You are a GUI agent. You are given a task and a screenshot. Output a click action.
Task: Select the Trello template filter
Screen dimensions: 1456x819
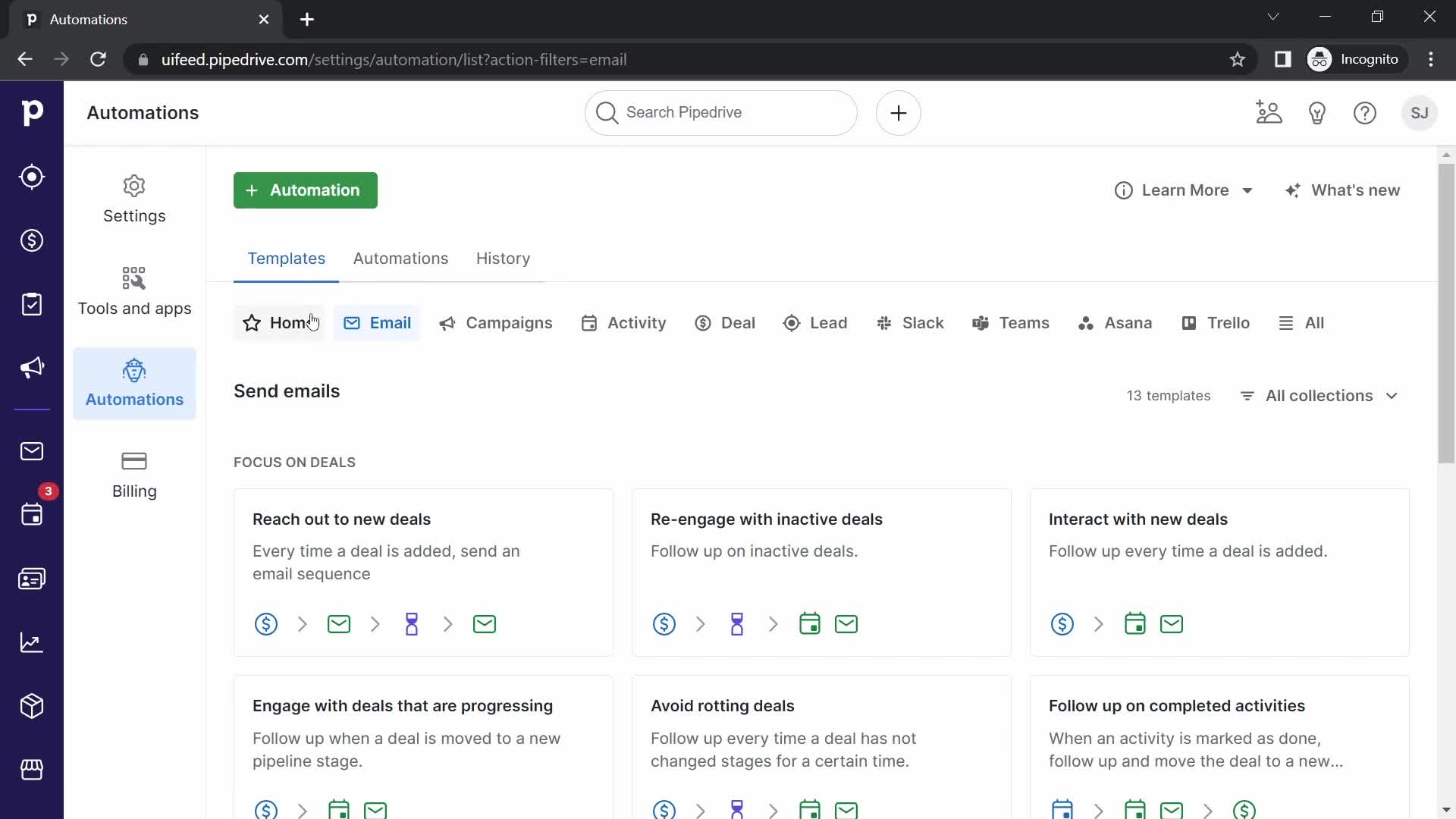pyautogui.click(x=1216, y=323)
